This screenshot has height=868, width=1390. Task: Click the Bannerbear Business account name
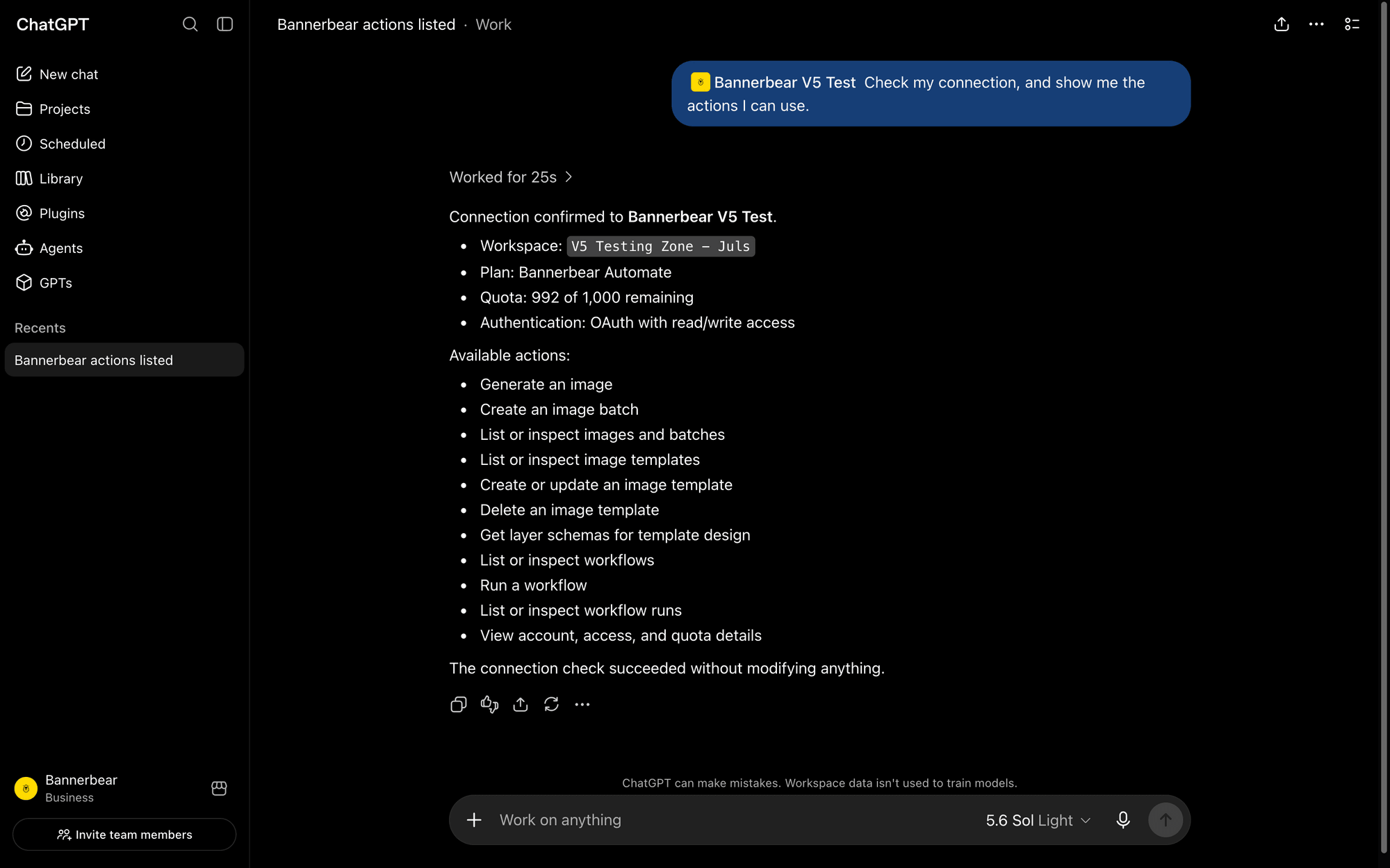pyautogui.click(x=81, y=788)
